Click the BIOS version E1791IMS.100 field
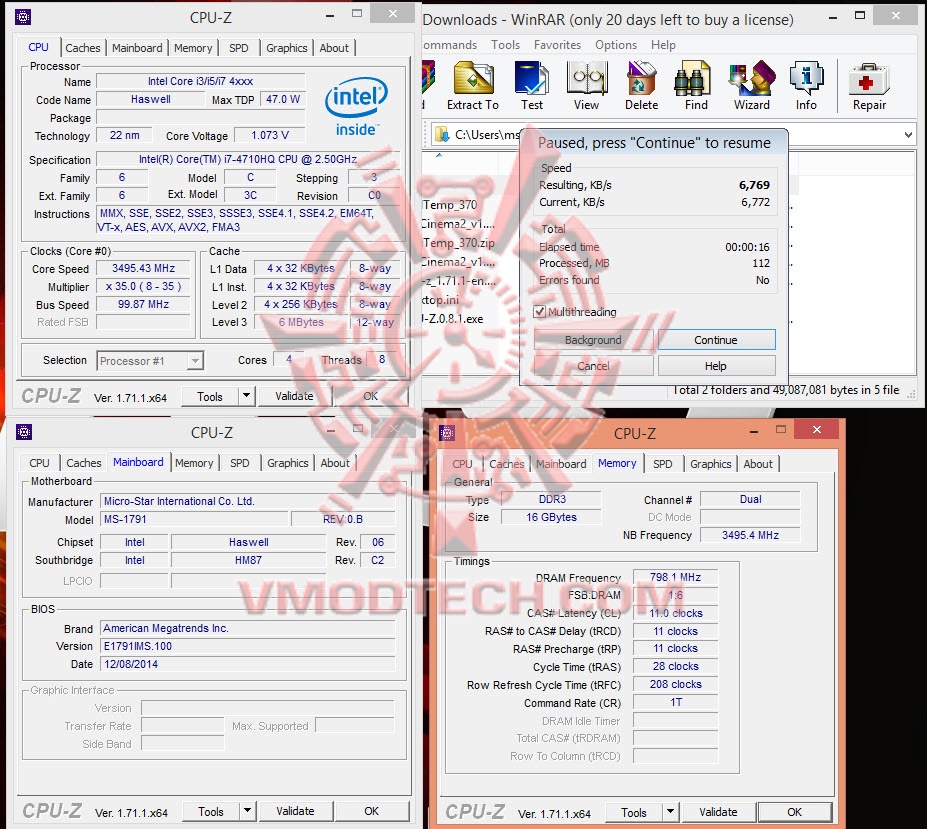 point(248,646)
